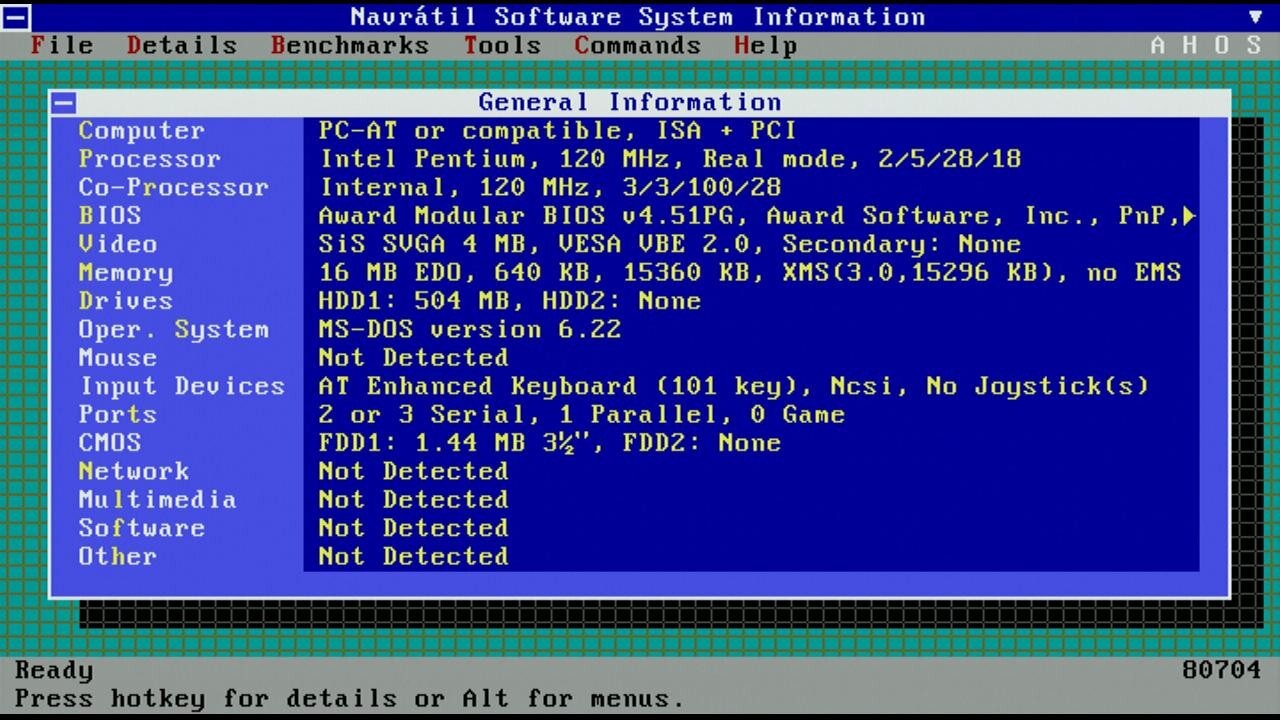Click the '80704' number in the status bar
Viewport: 1280px width, 720px height.
(1222, 670)
